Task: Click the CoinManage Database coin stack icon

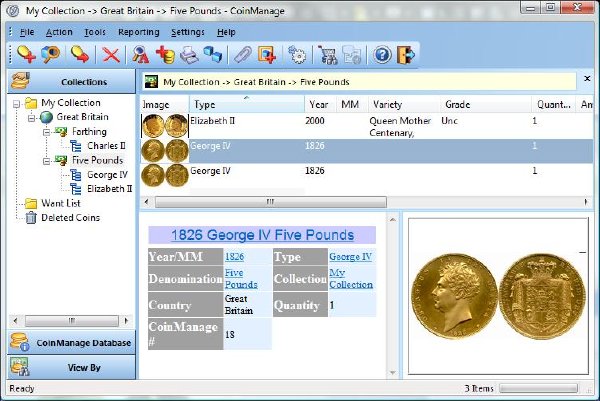Action: pos(20,342)
